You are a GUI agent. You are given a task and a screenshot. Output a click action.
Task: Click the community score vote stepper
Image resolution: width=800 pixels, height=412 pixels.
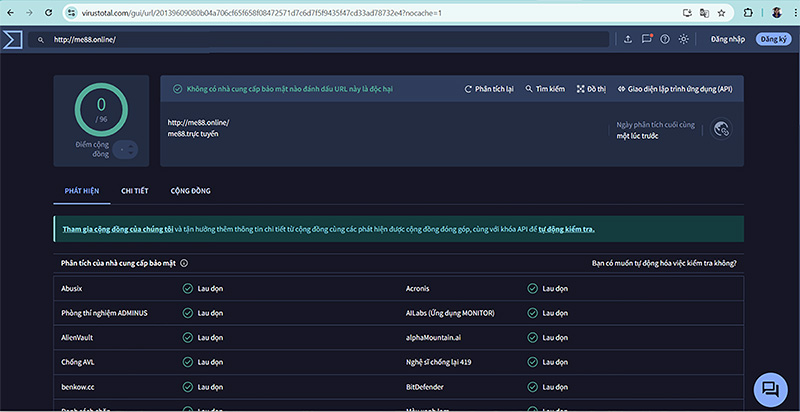[126, 149]
